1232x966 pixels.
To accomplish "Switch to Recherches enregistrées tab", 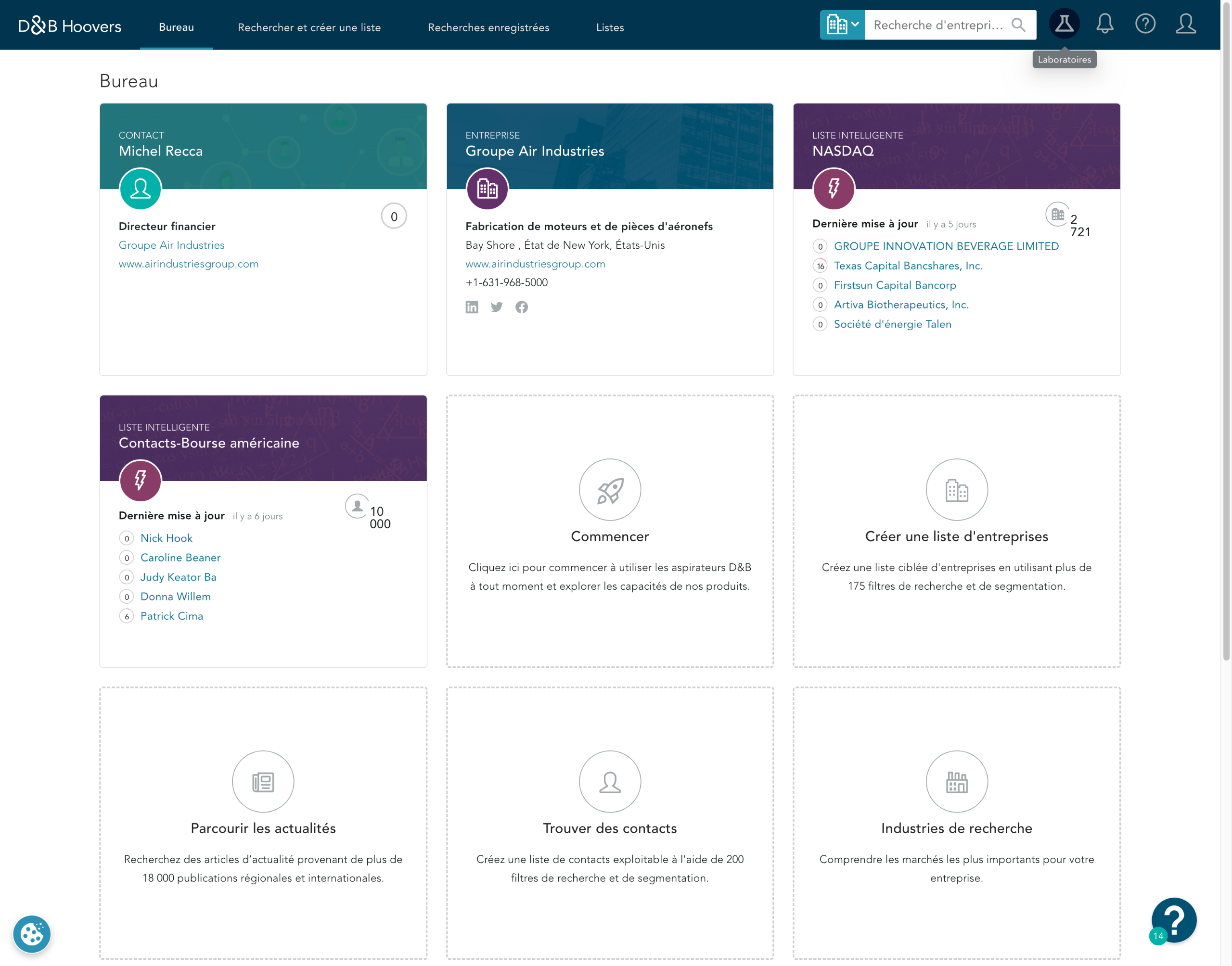I will (x=488, y=27).
